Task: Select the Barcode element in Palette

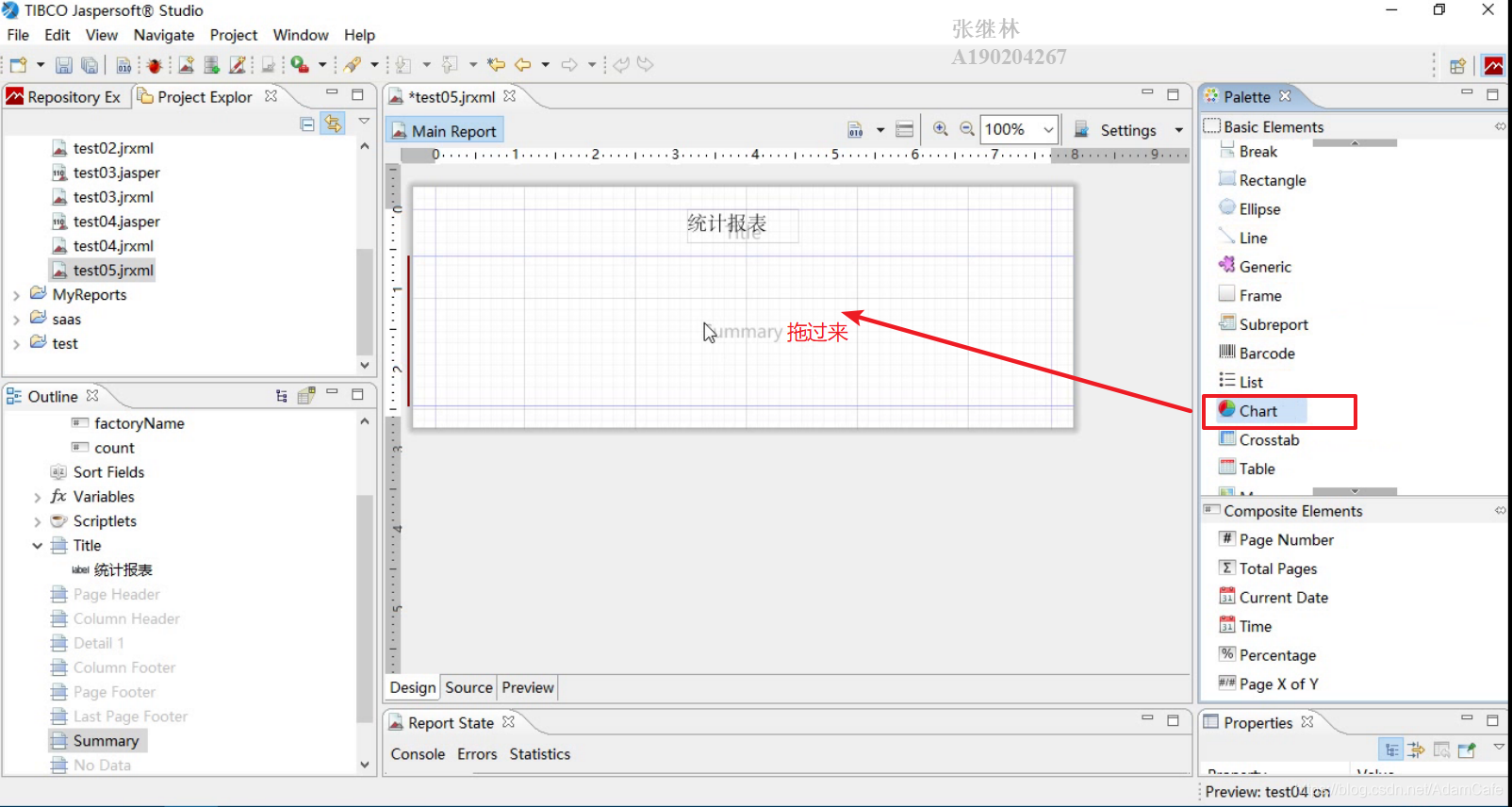Action: (1257, 353)
